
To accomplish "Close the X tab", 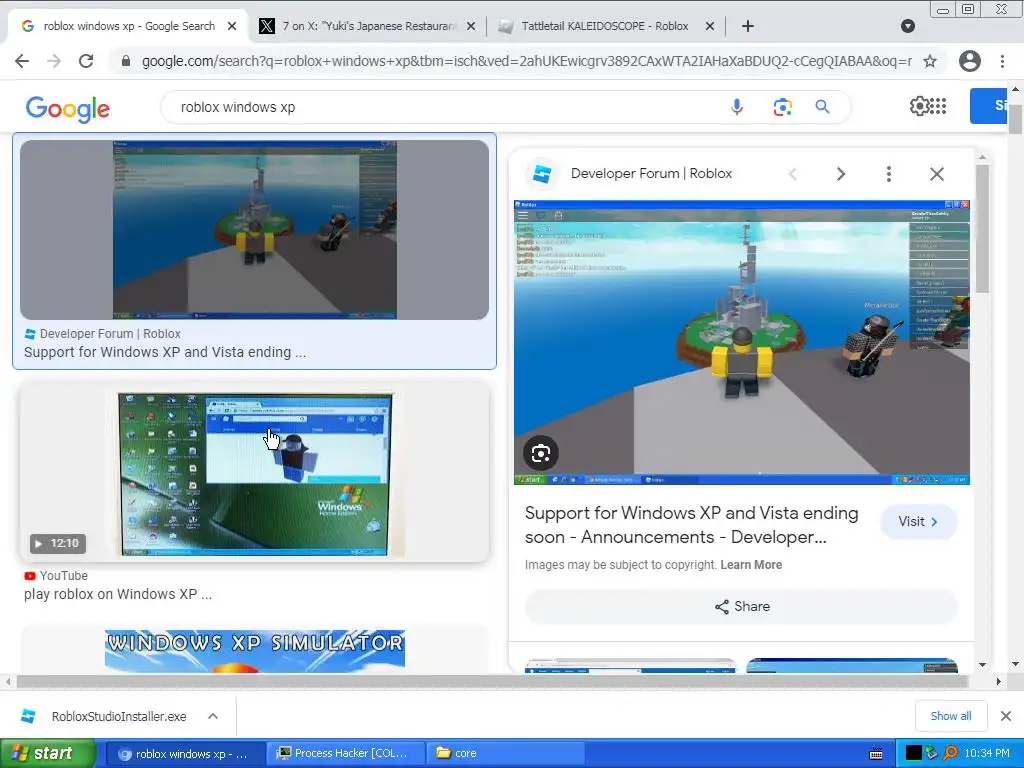I will point(472,26).
